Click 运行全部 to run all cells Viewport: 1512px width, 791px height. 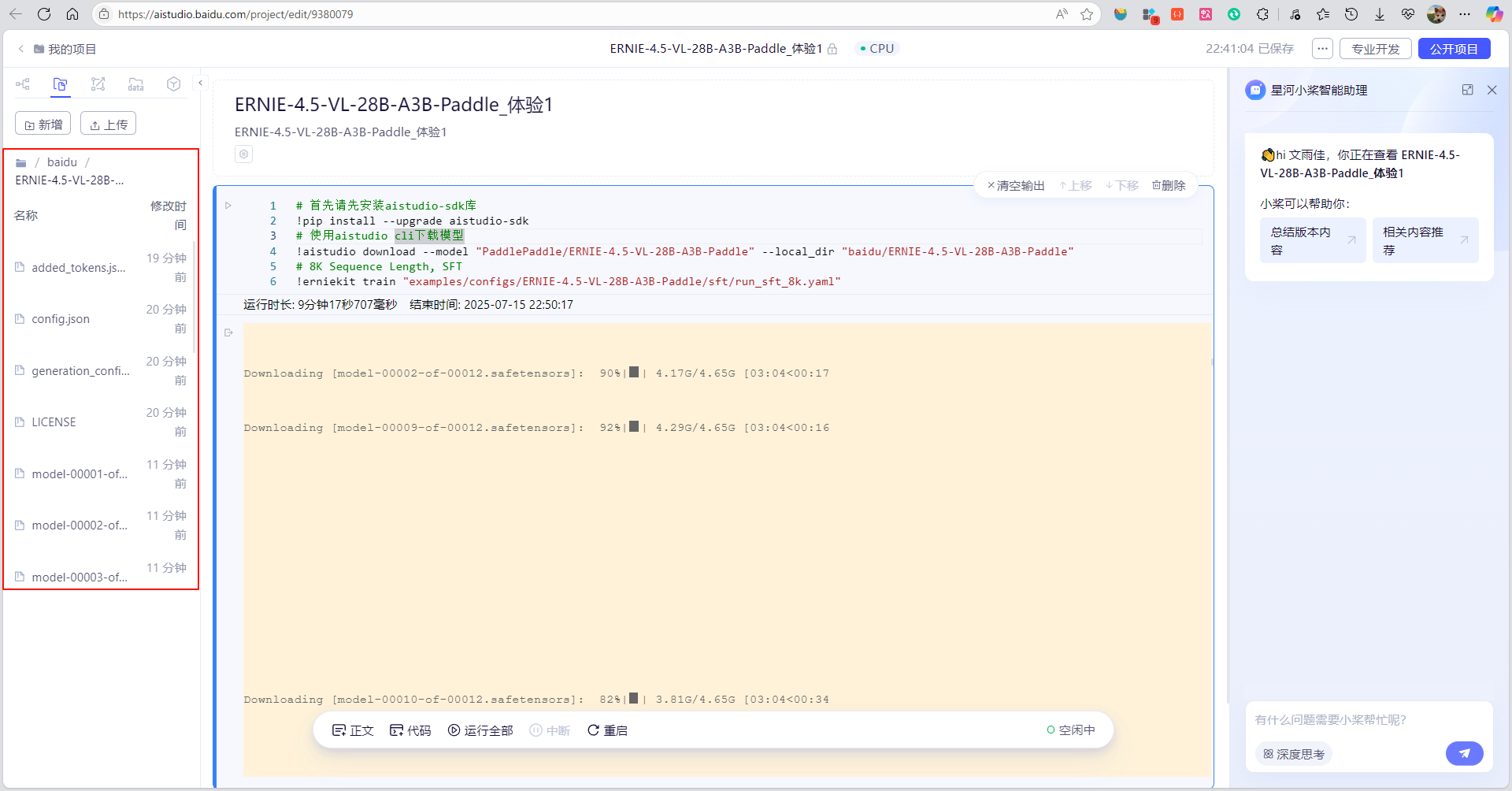pyautogui.click(x=480, y=730)
